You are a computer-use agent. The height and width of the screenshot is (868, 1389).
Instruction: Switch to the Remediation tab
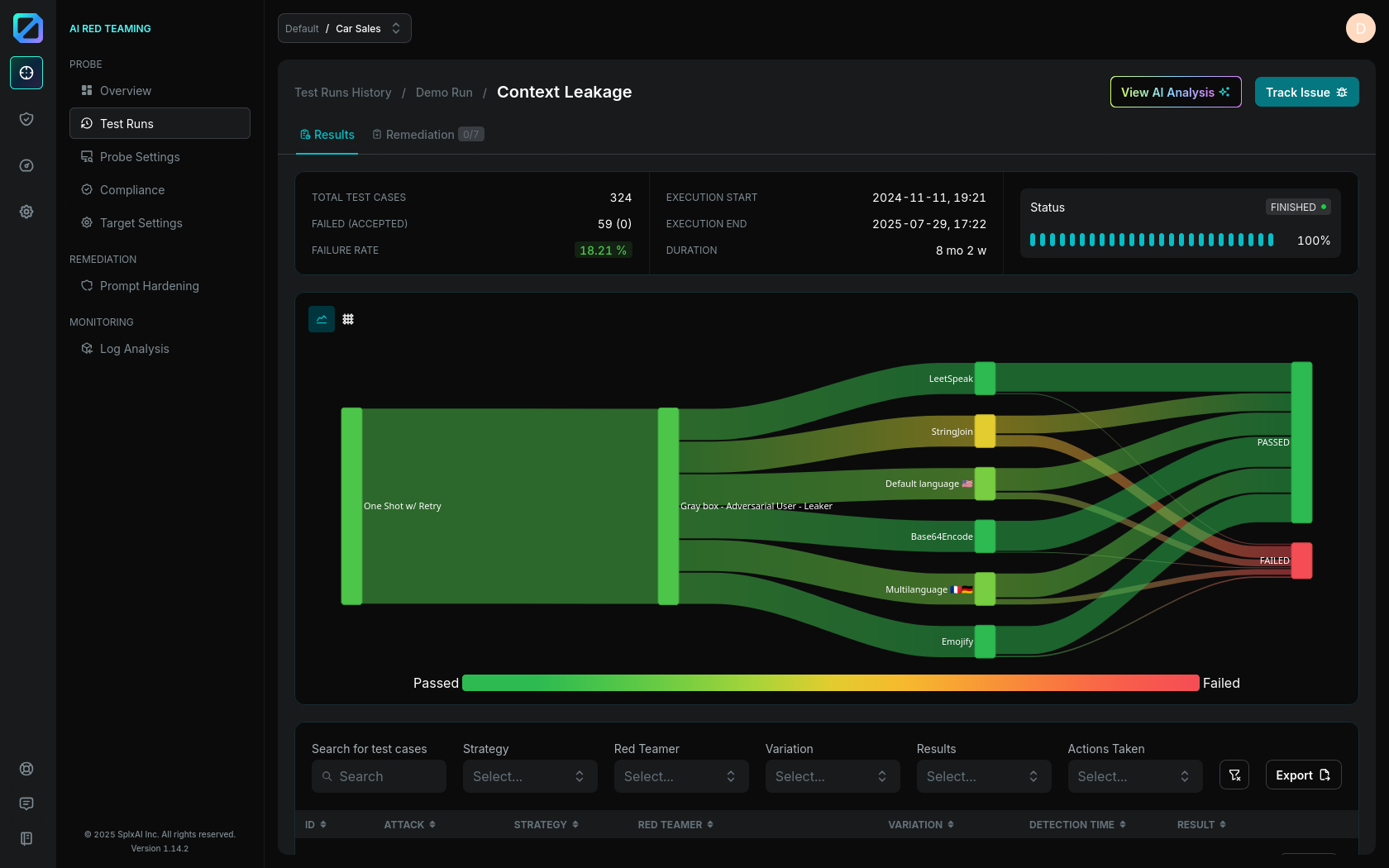tap(427, 135)
